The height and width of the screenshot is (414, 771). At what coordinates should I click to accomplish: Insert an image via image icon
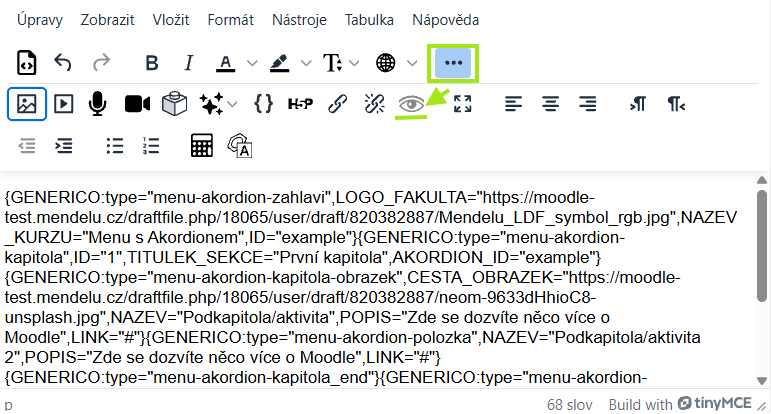[x=27, y=103]
